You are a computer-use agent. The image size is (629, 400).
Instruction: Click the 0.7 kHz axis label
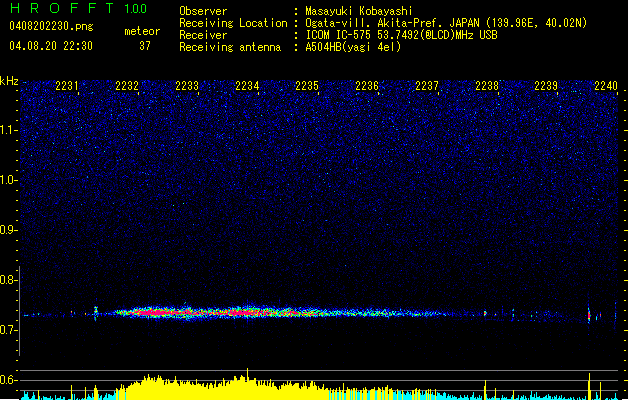click(8, 330)
